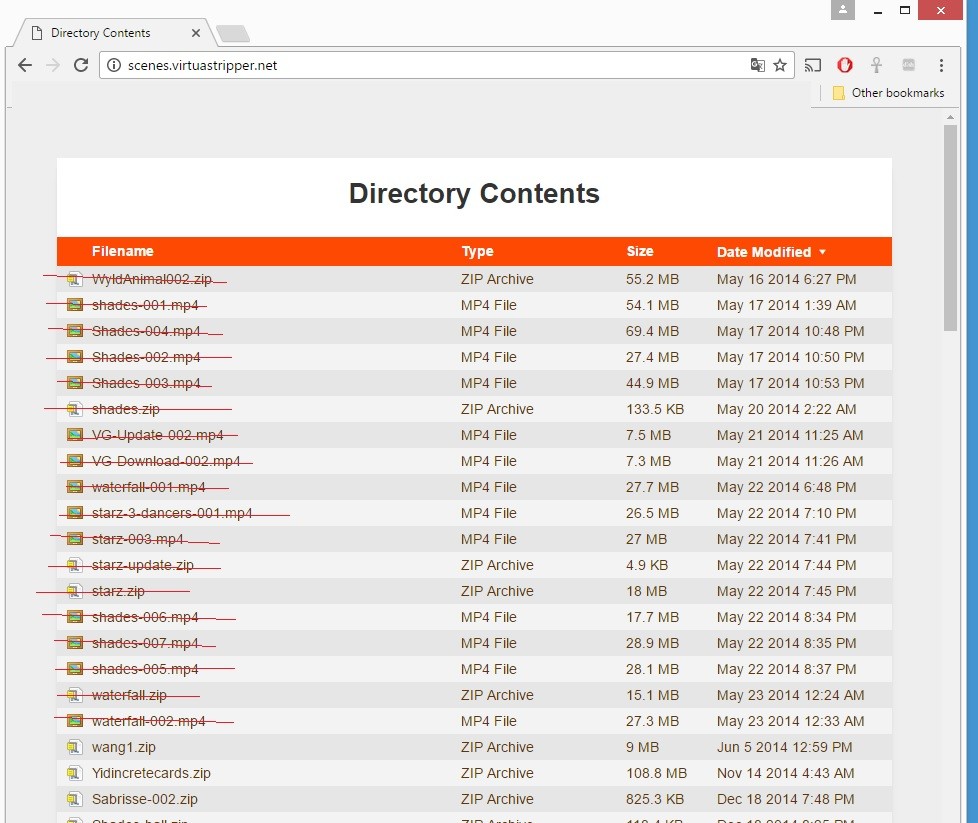This screenshot has width=978, height=823.
Task: Toggle sort arrow next to Date Modified
Action: (x=822, y=252)
